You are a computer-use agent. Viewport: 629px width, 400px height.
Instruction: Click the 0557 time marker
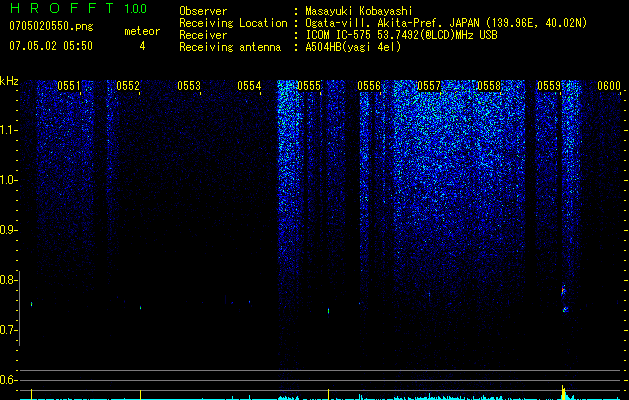[429, 86]
